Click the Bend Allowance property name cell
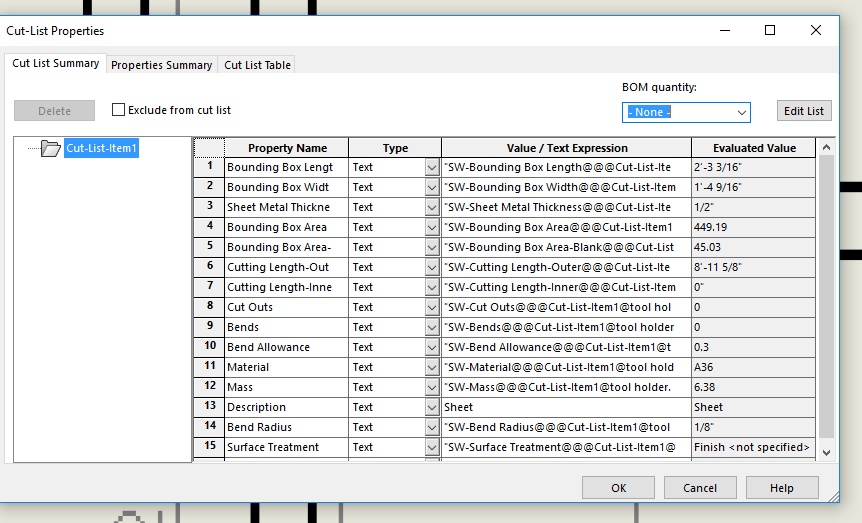This screenshot has height=523, width=862. pyautogui.click(x=286, y=348)
